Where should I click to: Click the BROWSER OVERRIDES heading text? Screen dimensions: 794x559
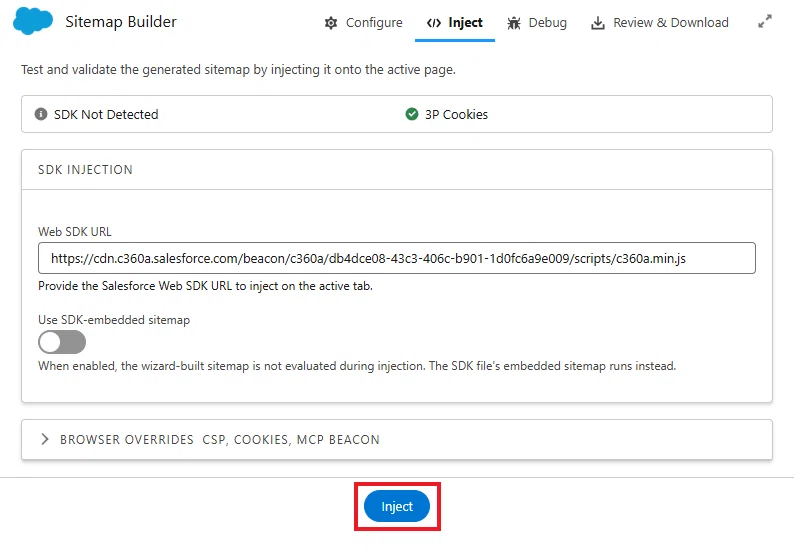127,440
